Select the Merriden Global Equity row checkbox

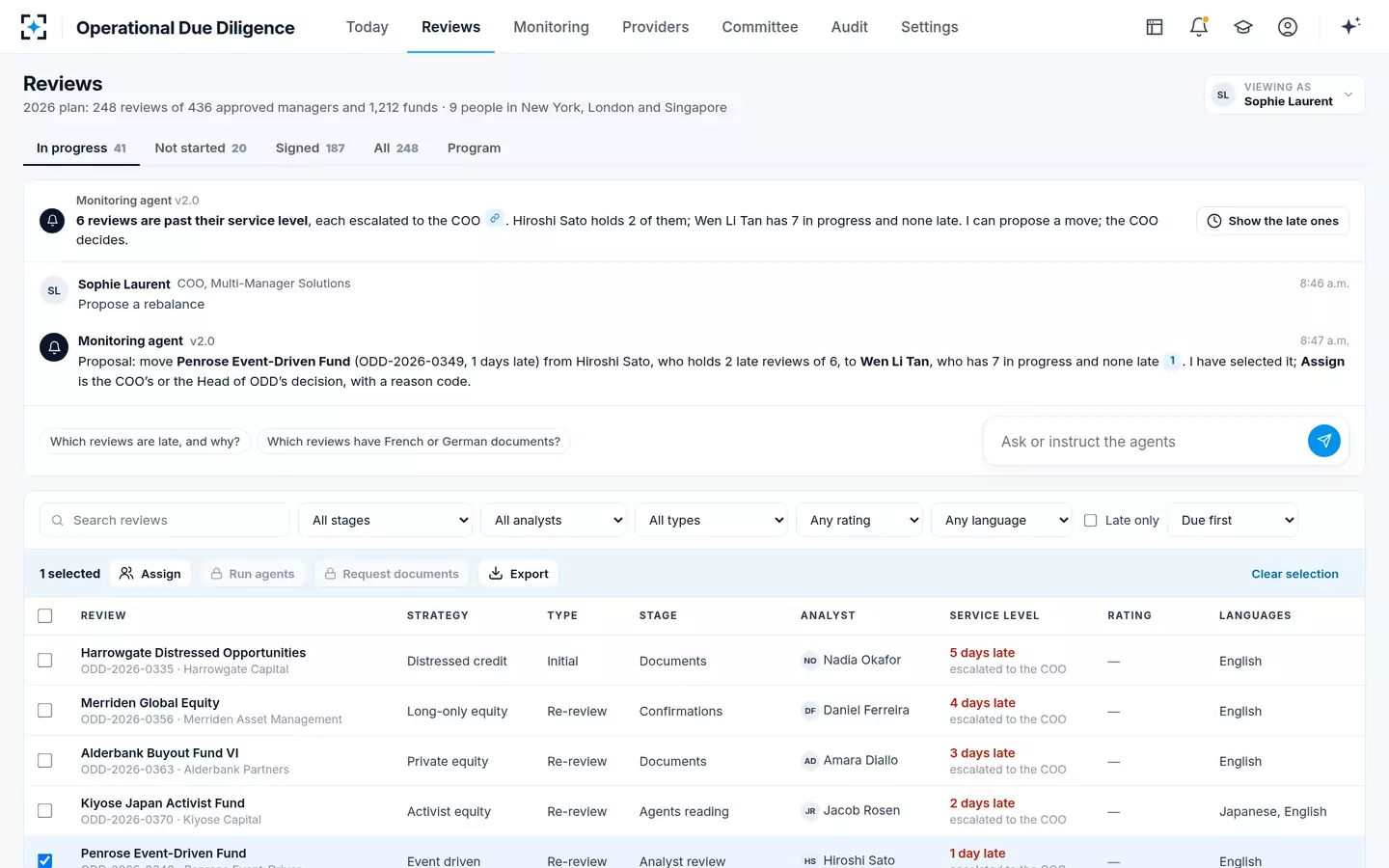point(45,711)
